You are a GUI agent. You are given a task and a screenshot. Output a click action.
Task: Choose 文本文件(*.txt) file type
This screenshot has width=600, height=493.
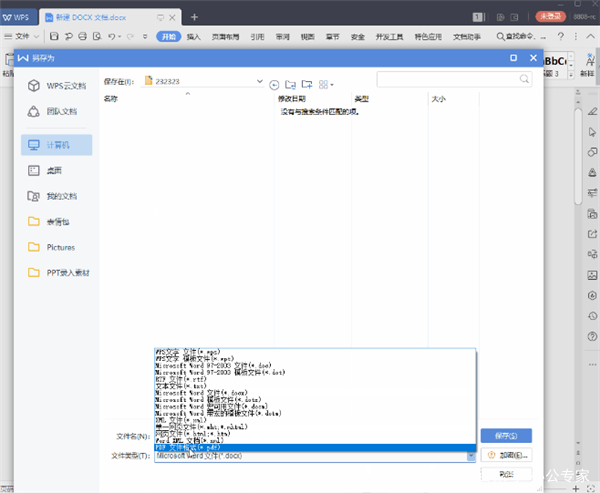315,386
